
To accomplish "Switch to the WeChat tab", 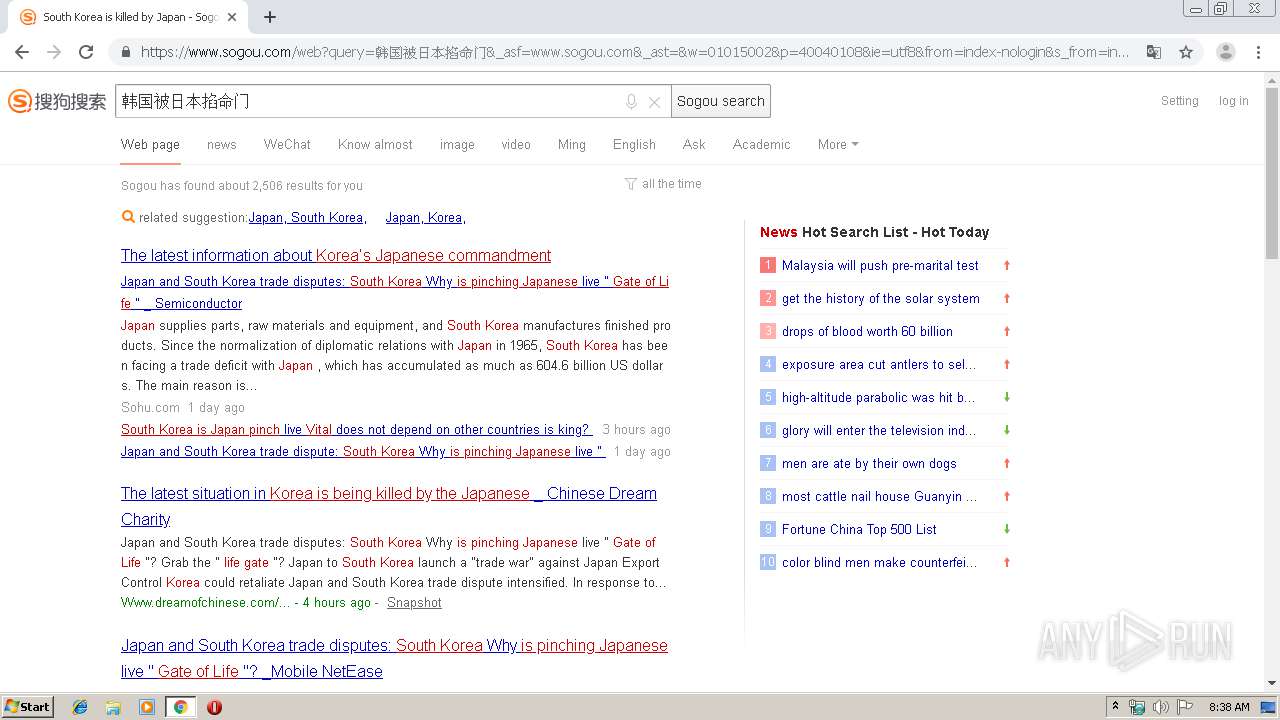I will (x=287, y=144).
